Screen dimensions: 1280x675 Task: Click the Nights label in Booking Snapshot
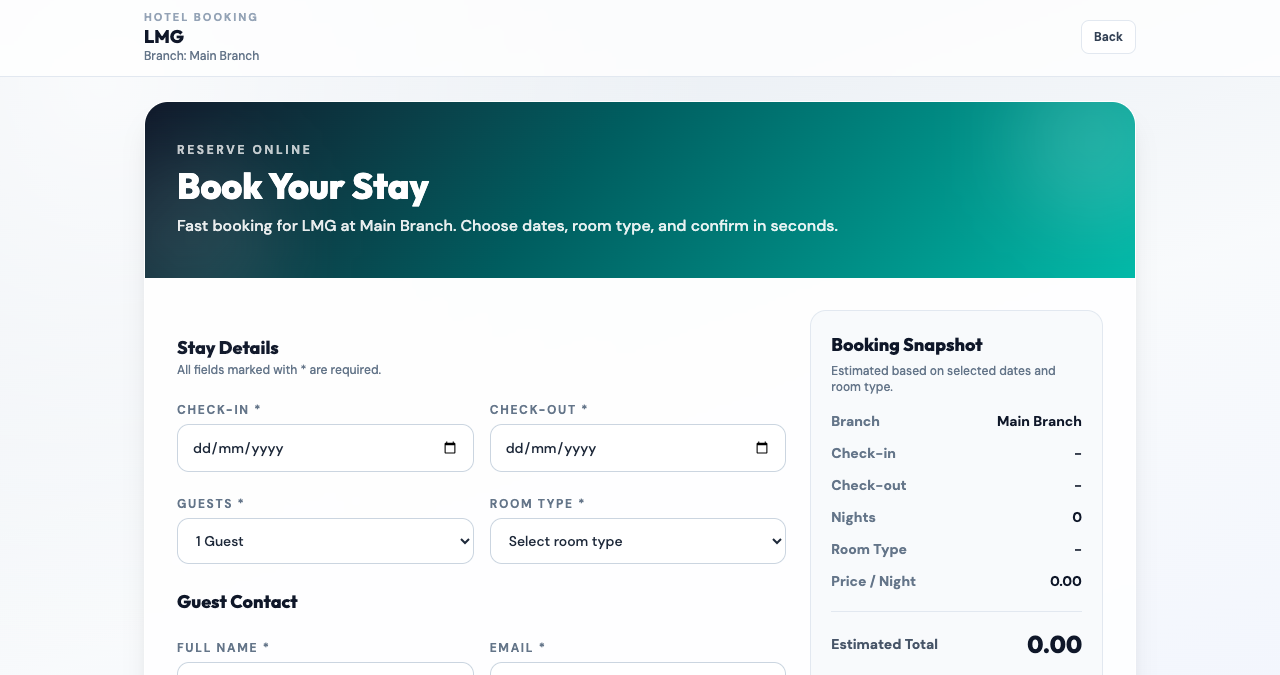click(x=853, y=517)
